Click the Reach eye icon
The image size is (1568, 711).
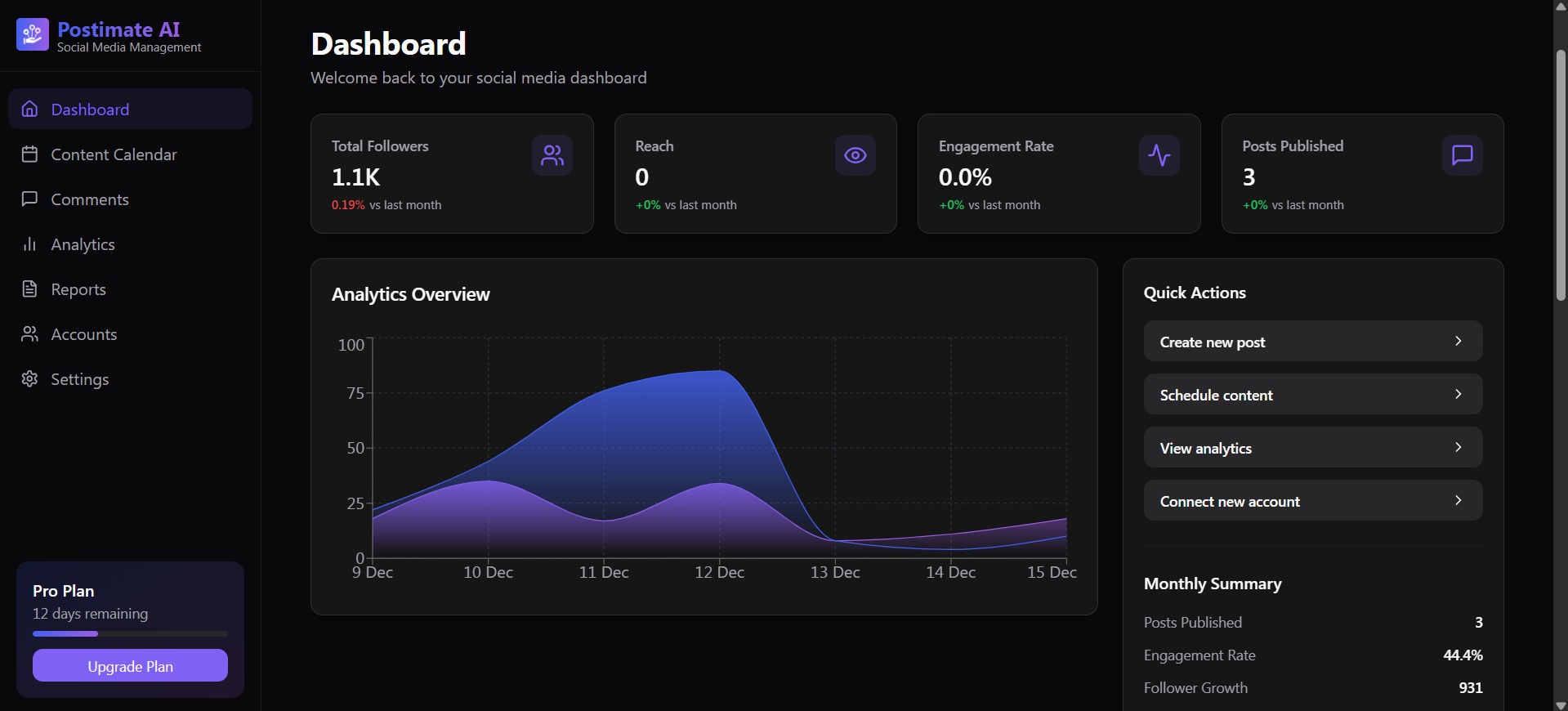(855, 155)
